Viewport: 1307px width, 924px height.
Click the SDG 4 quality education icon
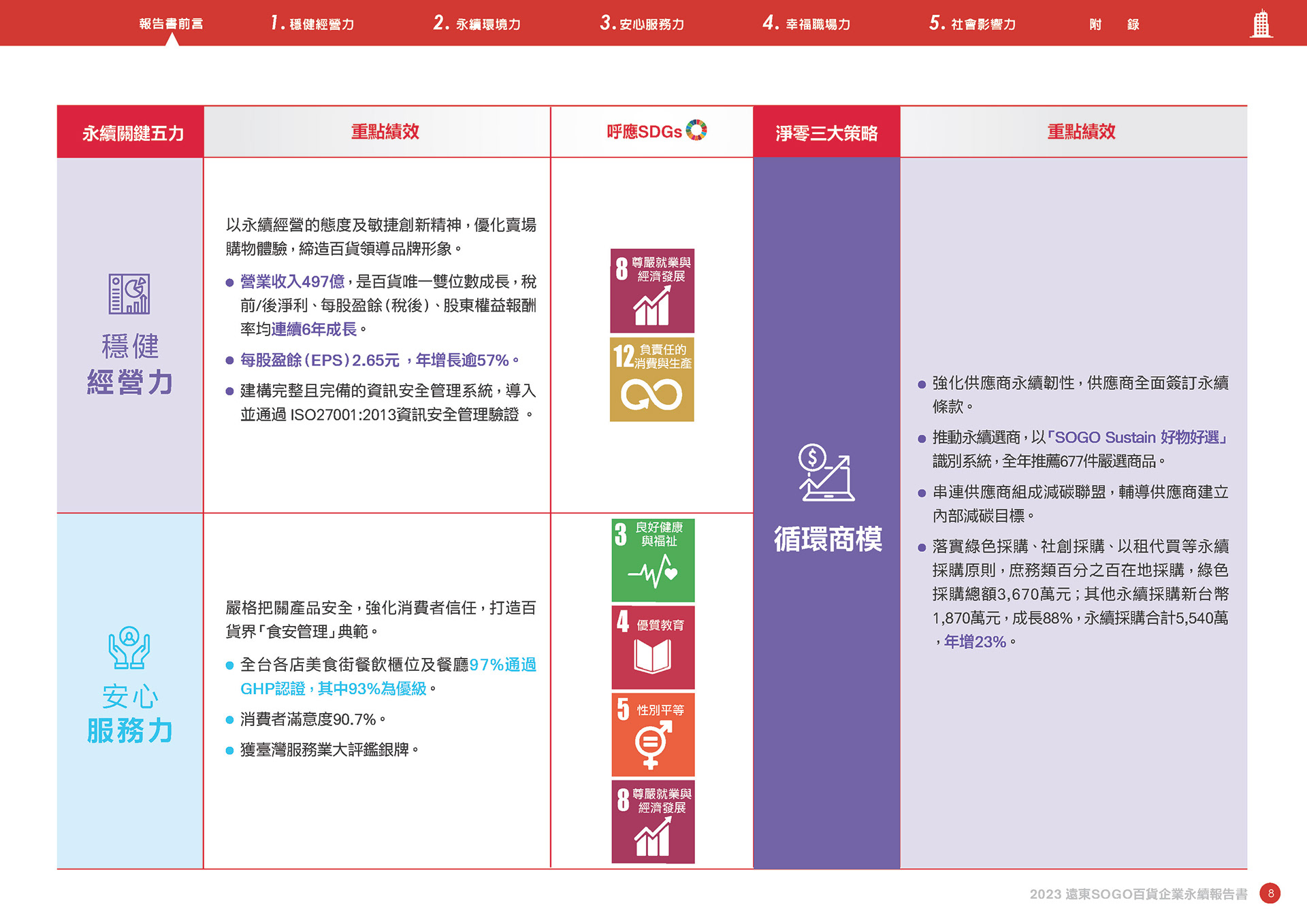coord(653,648)
